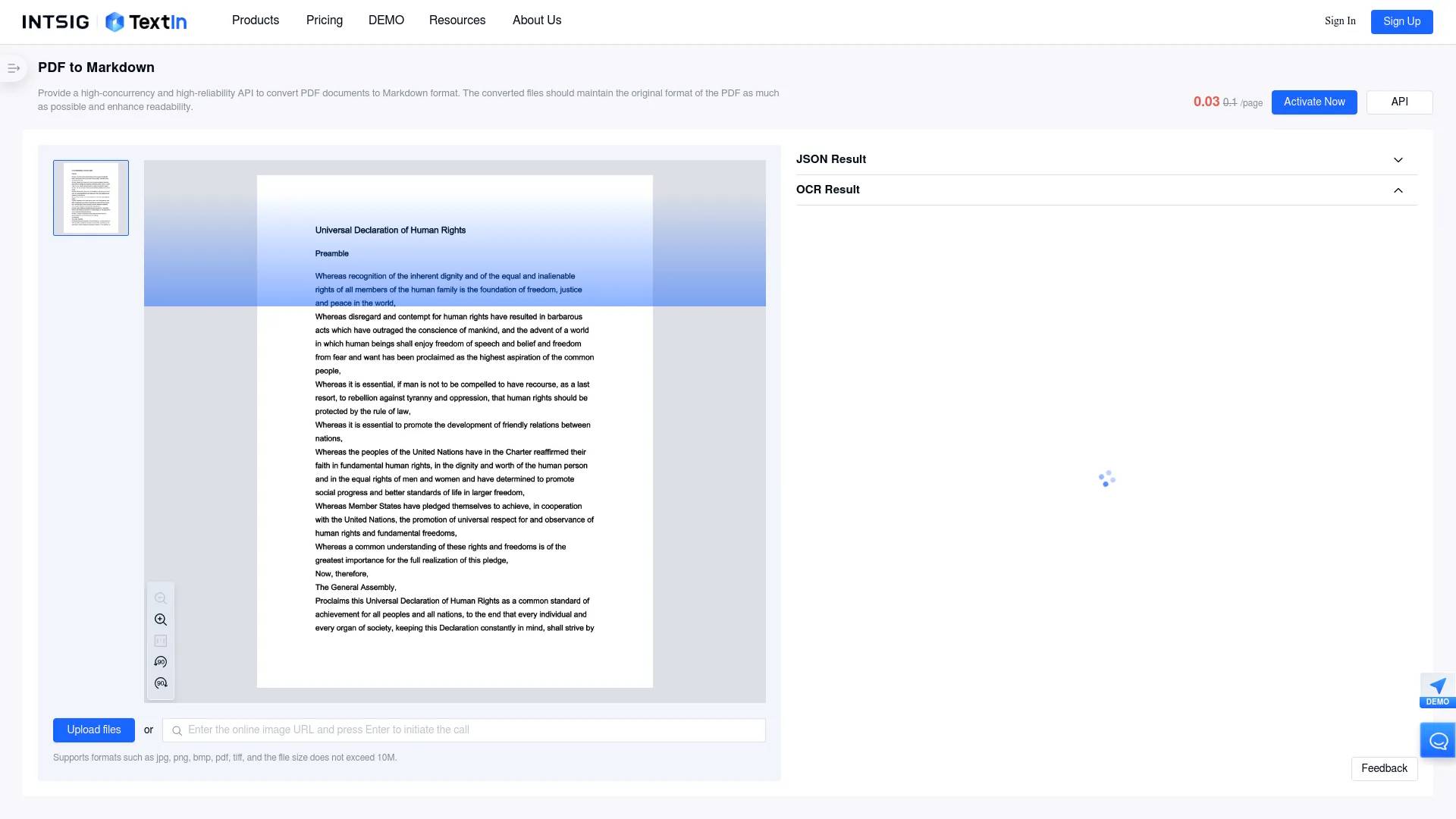Click the sidebar toggle menu icon

[15, 67]
